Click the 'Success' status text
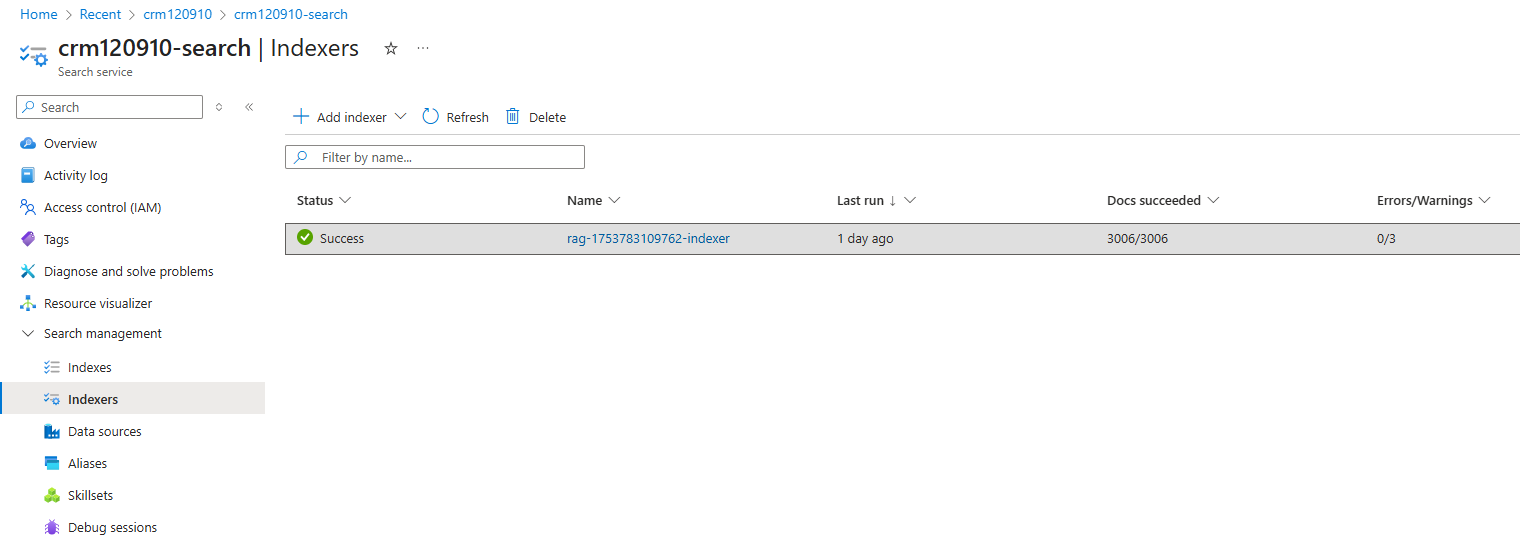The width and height of the screenshot is (1520, 543). 342,238
